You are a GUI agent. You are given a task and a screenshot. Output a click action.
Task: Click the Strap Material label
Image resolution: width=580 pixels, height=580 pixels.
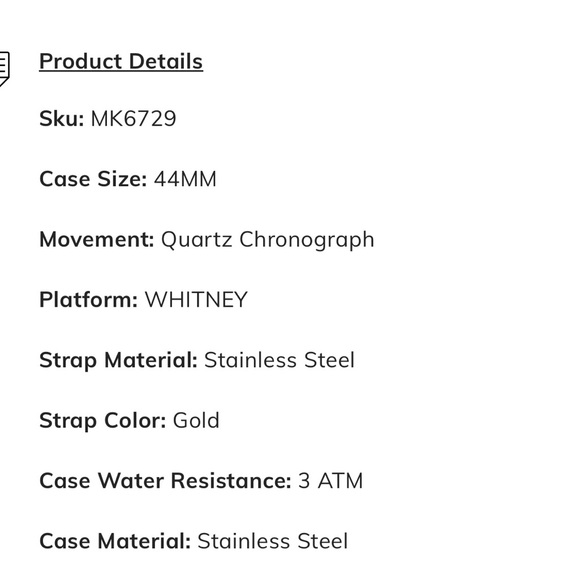[x=118, y=361]
